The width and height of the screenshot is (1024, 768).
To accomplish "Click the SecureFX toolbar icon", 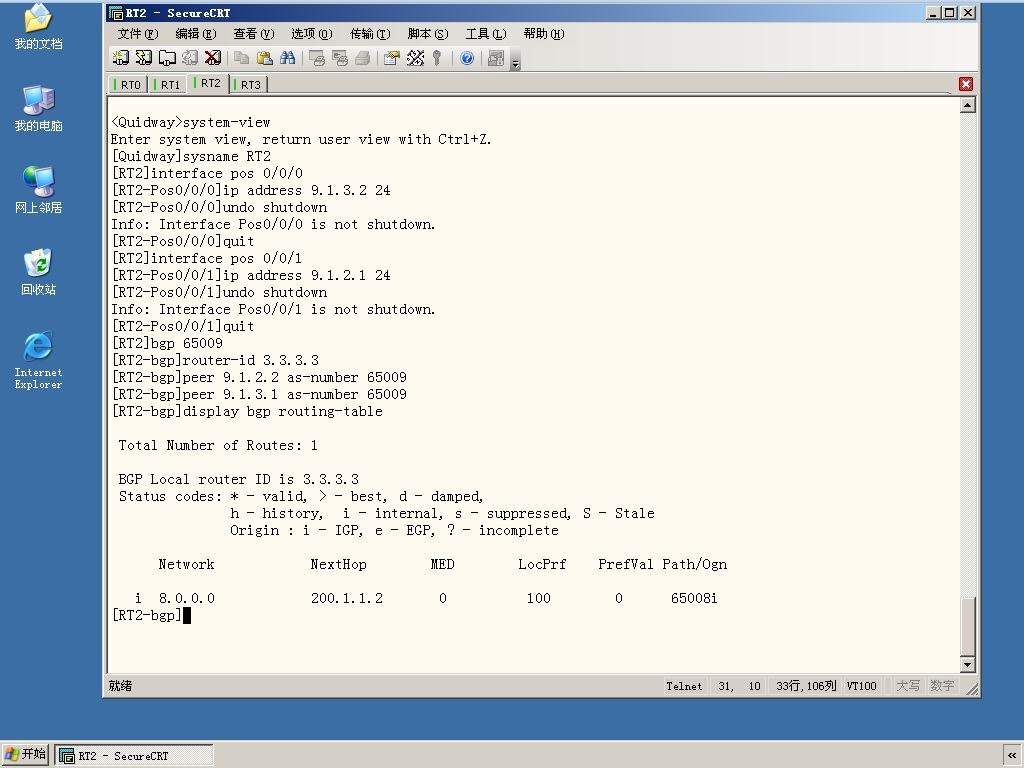I will [x=496, y=58].
